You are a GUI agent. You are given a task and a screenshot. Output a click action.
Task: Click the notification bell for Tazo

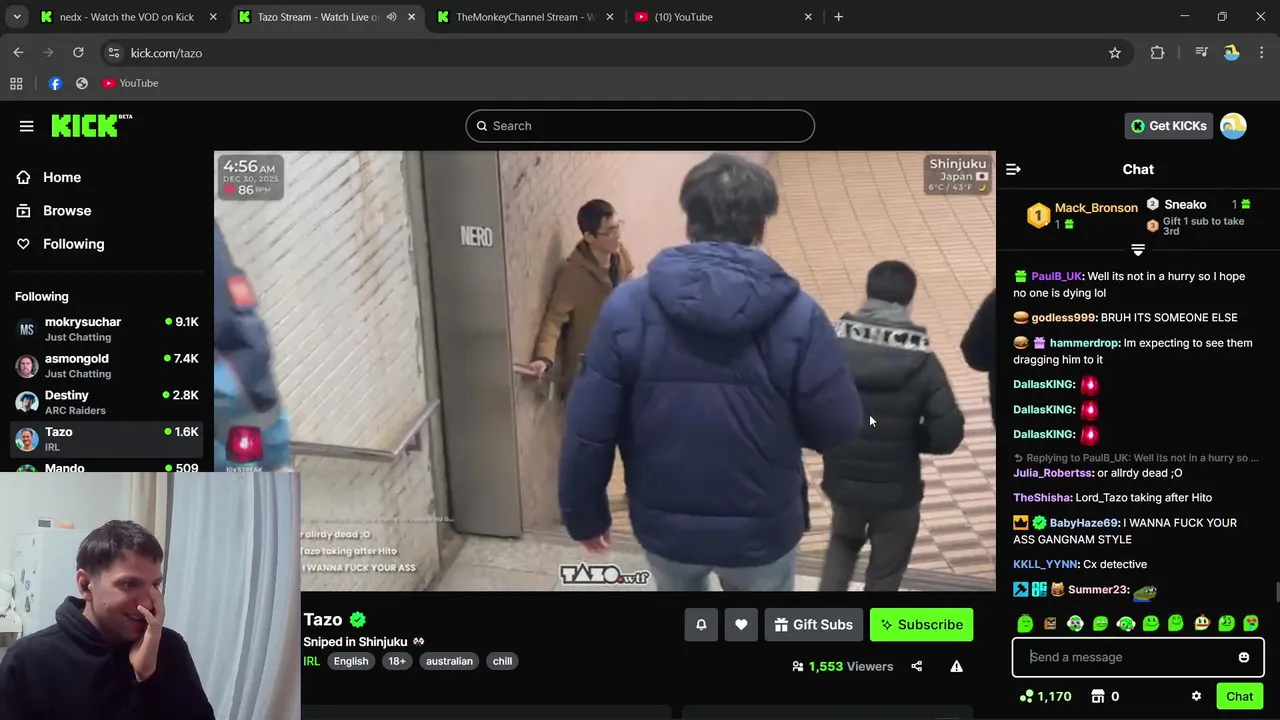click(701, 625)
